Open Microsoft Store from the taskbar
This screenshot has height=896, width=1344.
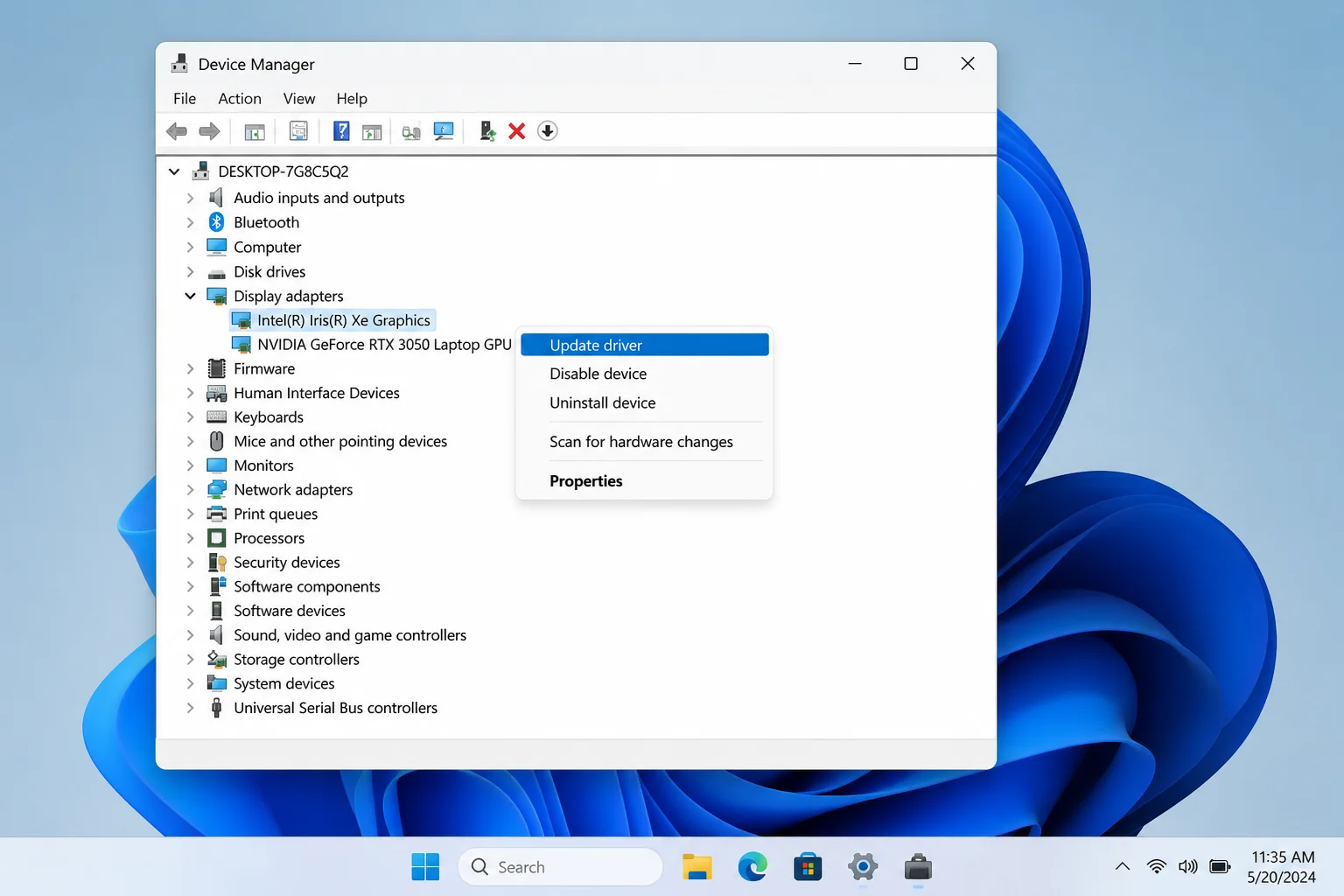(808, 867)
